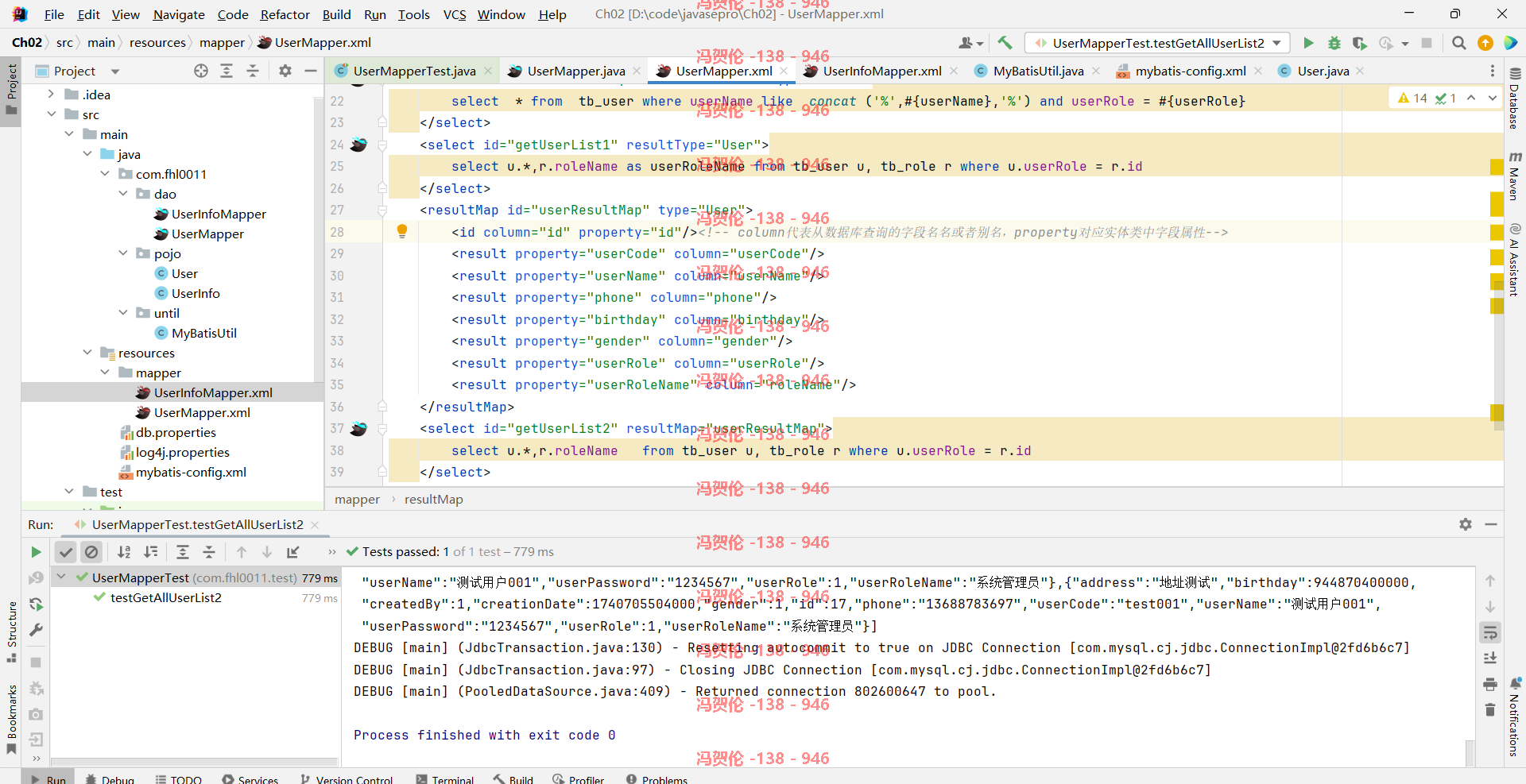Click the lightbulb intention icon on line 28
Screen dimensions: 1526x784
click(402, 231)
